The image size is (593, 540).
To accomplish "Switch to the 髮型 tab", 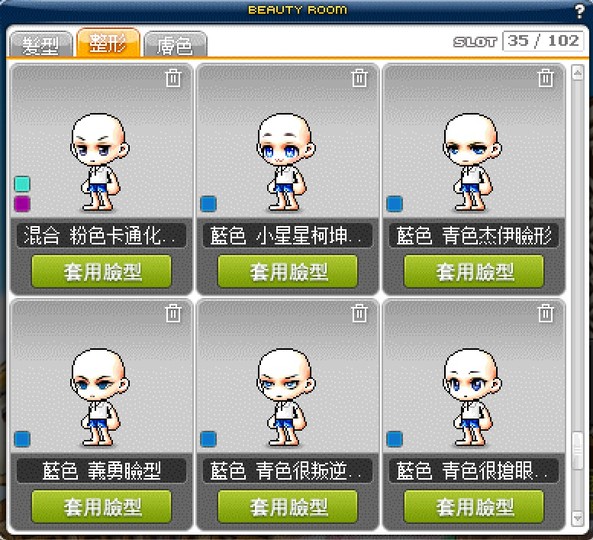I will pos(41,45).
